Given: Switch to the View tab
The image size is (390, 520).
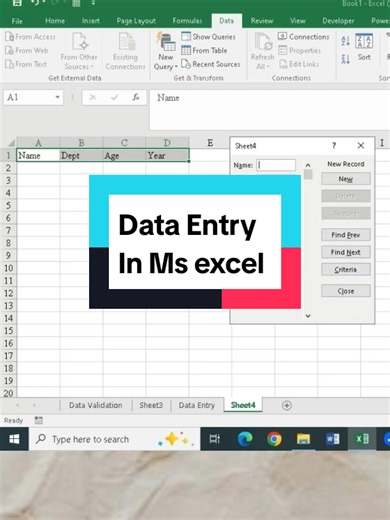Looking at the screenshot, I should [298, 21].
